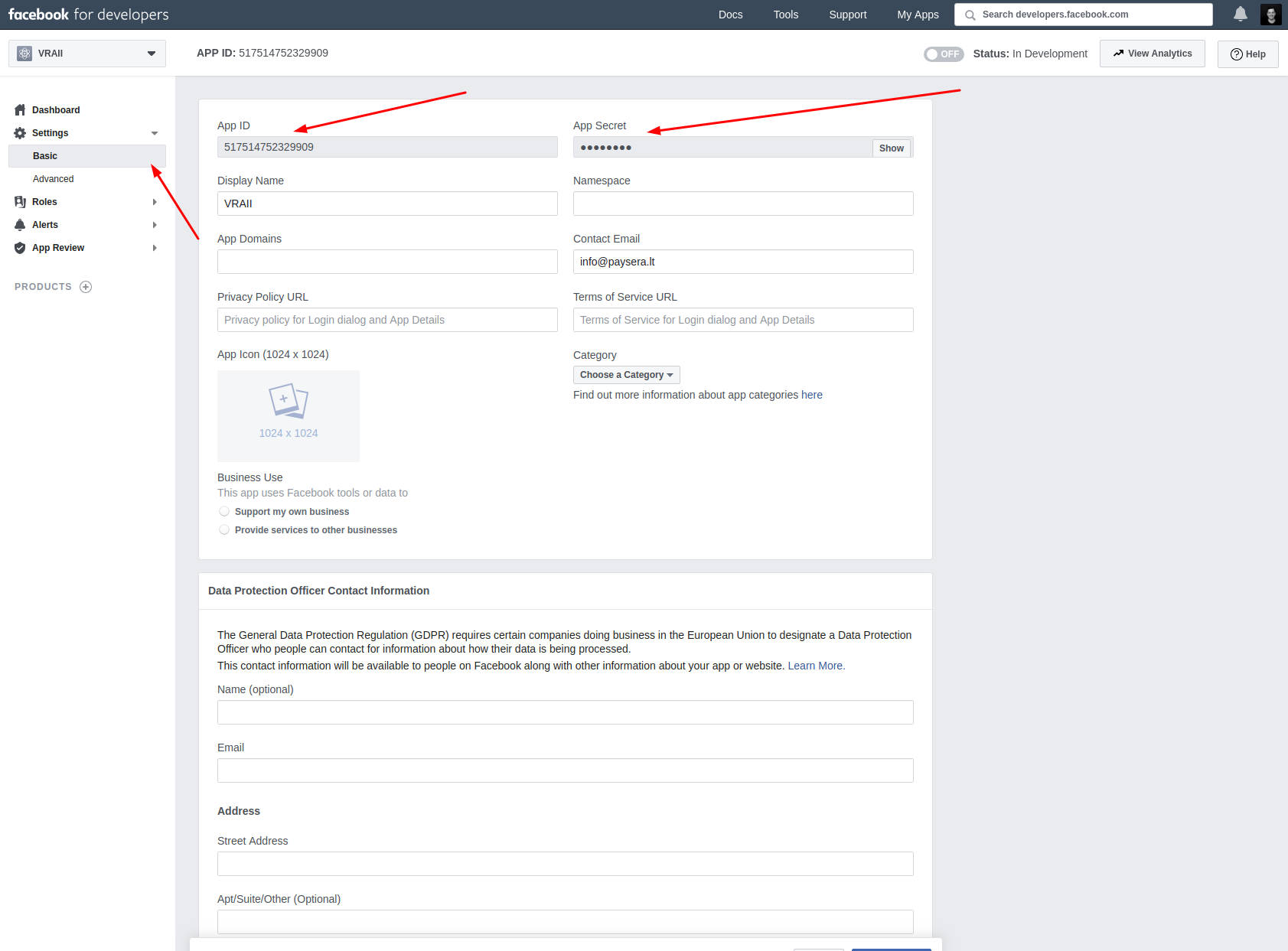Click the App Review shield icon

point(20,248)
